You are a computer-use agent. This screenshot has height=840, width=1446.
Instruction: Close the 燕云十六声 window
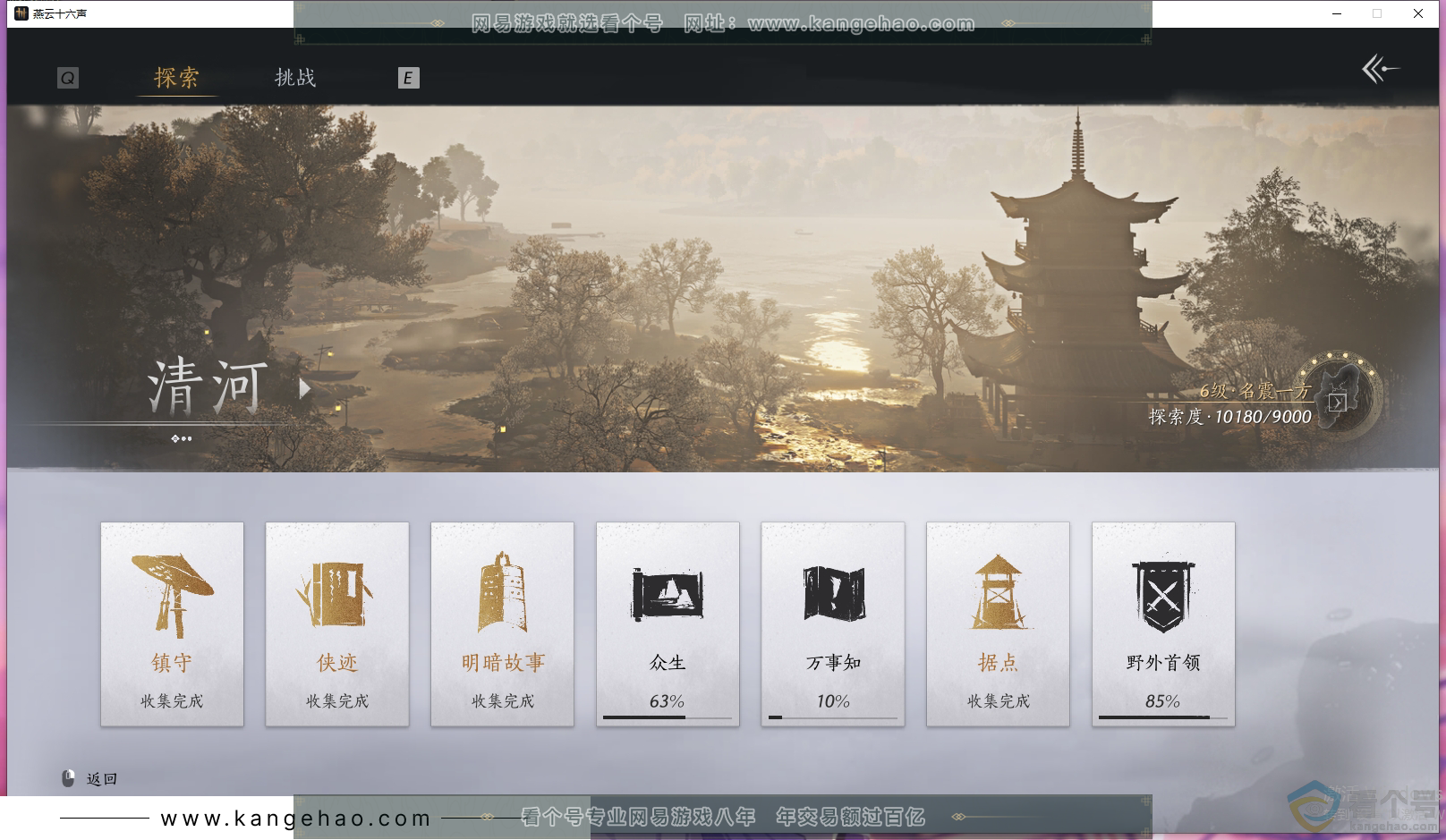coord(1418,13)
